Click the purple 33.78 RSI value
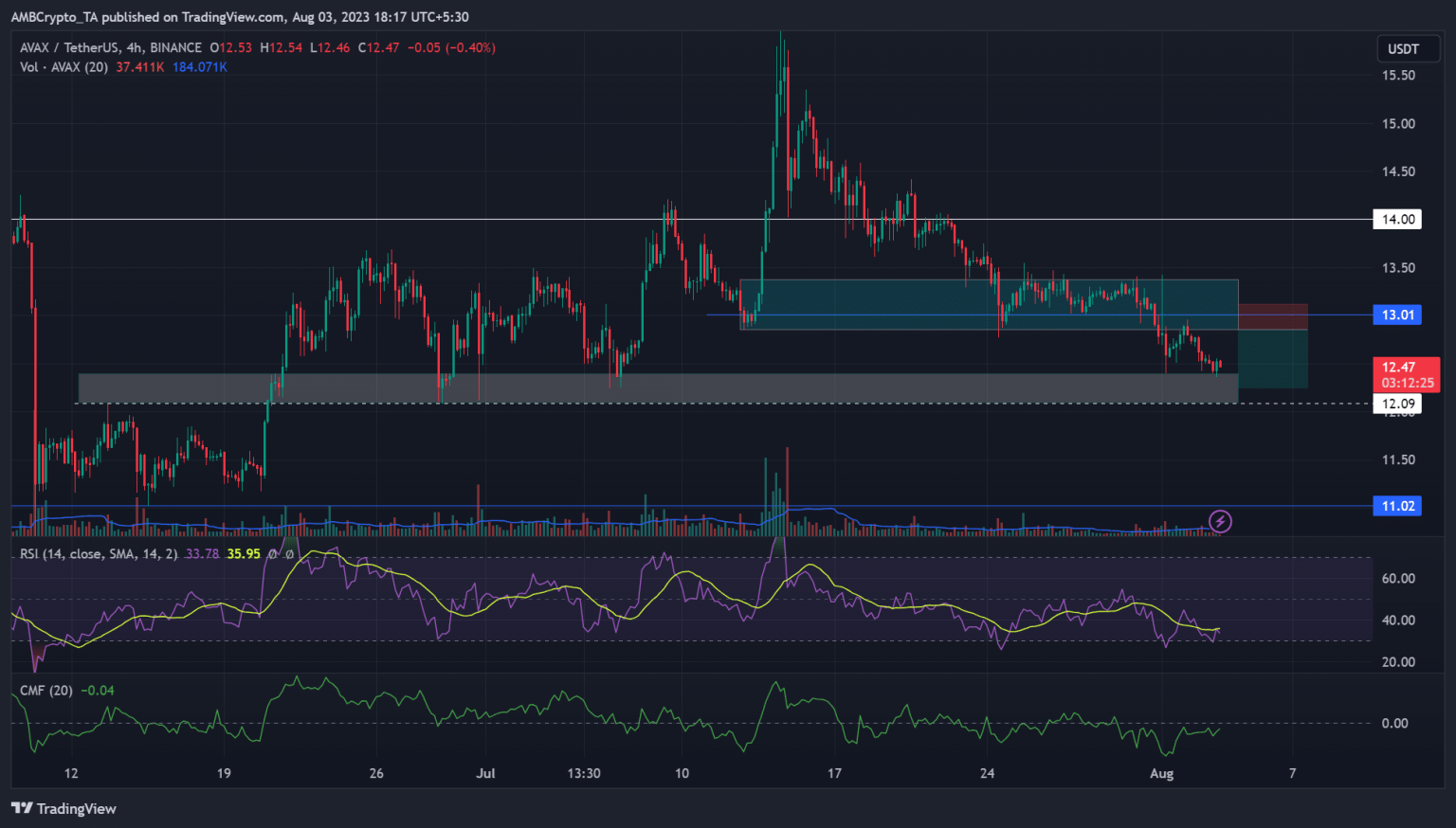Screen dimensions: 1456x828 tap(200, 554)
